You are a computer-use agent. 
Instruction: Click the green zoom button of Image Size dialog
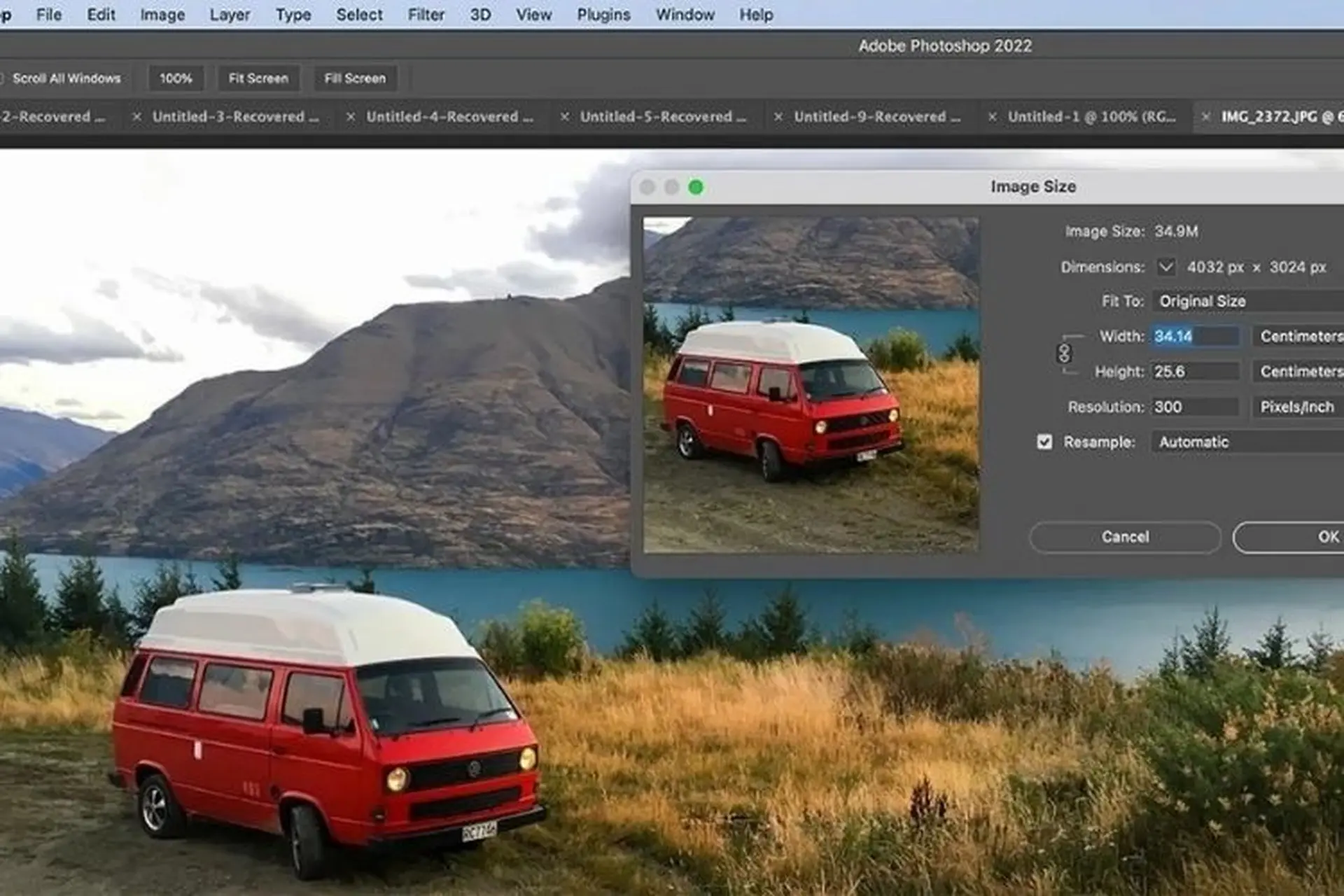pyautogui.click(x=696, y=187)
